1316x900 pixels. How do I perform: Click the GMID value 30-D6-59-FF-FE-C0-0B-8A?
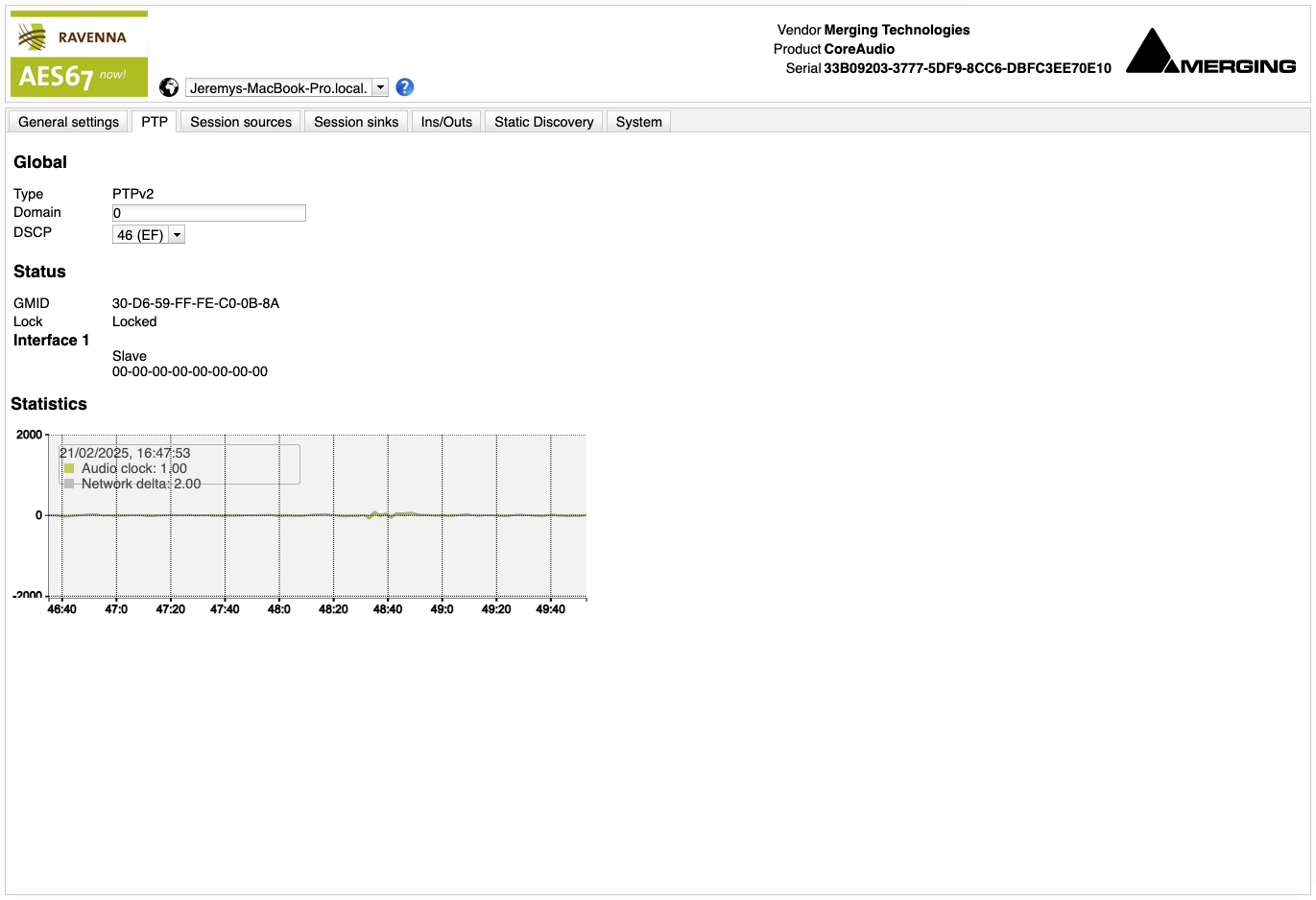click(x=196, y=303)
